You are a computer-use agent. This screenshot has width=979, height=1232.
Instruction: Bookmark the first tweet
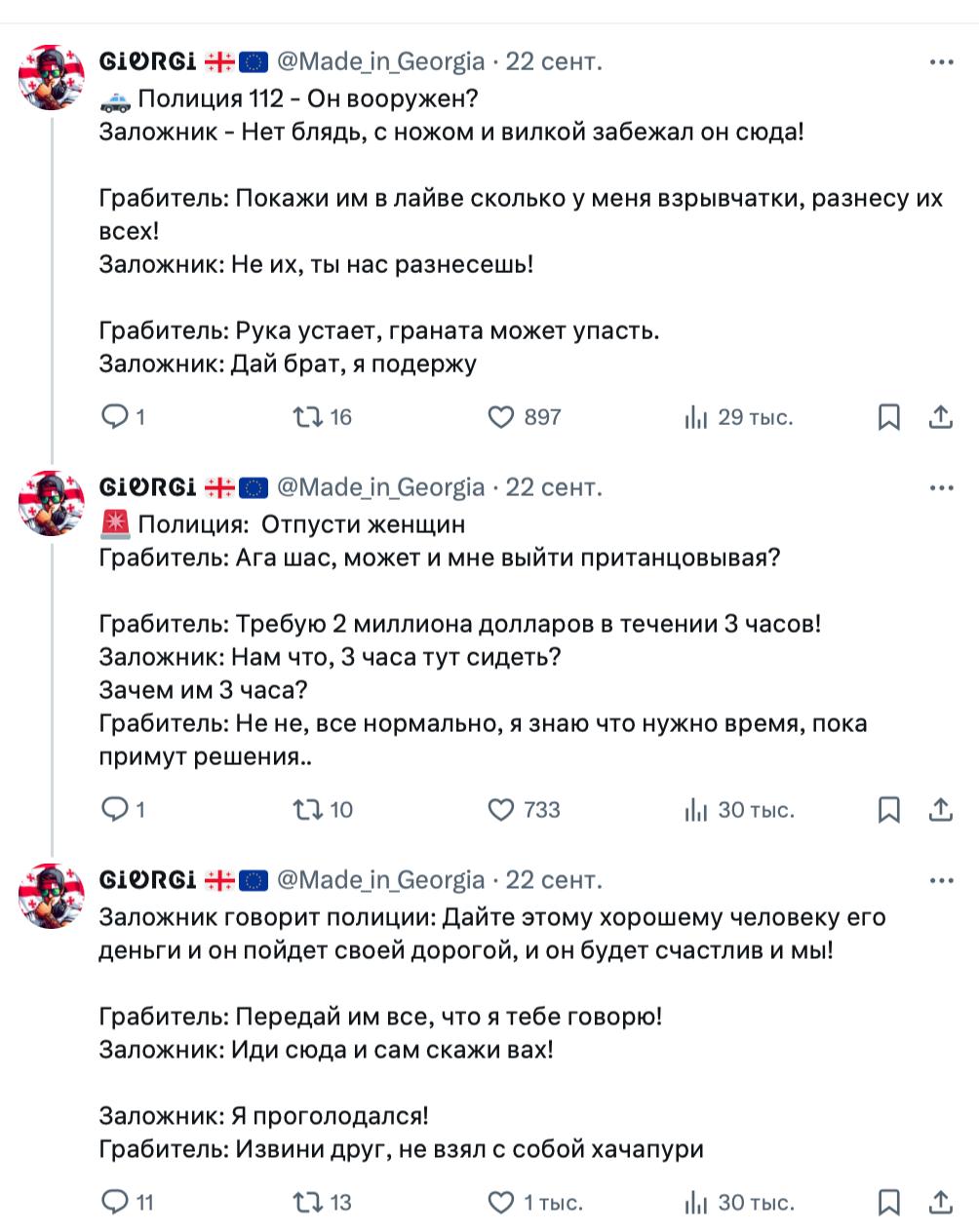(889, 417)
